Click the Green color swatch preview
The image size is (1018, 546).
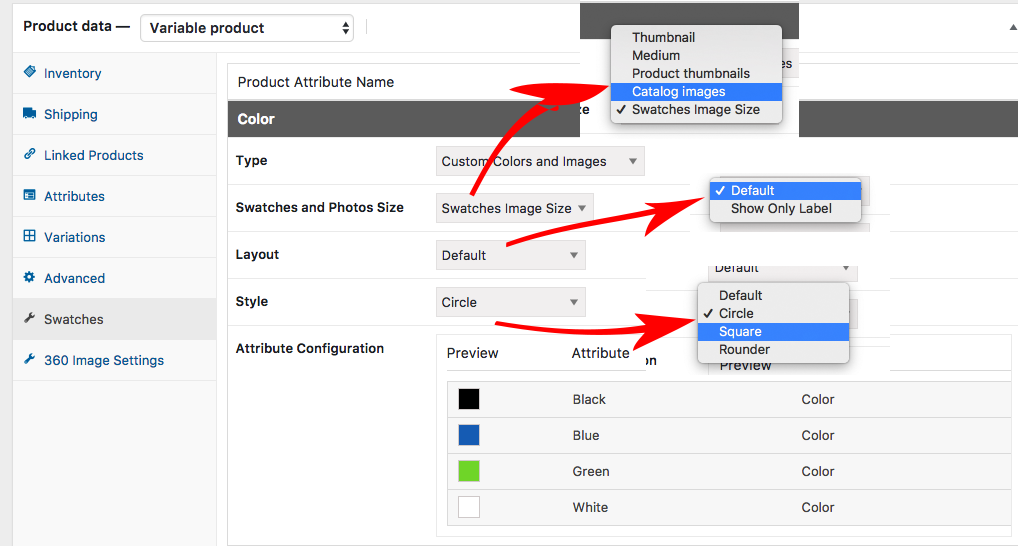pyautogui.click(x=469, y=471)
